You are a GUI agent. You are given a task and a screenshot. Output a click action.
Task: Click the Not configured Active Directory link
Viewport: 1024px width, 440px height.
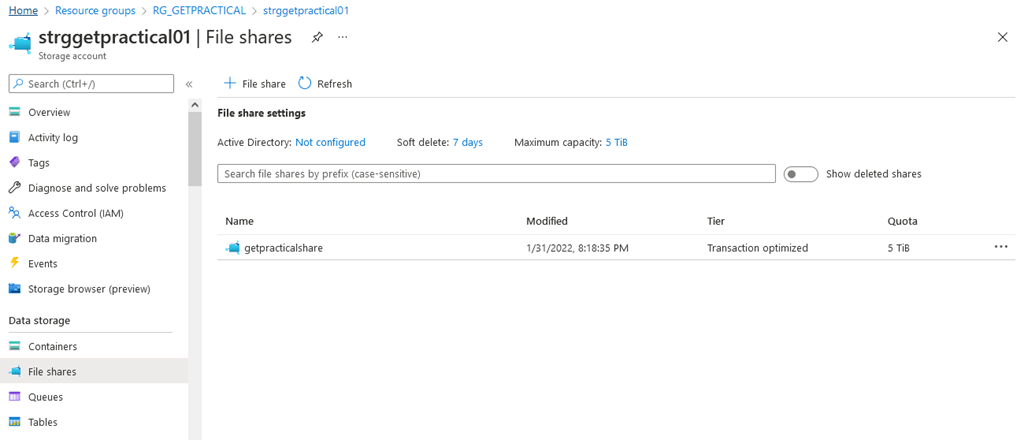click(330, 142)
